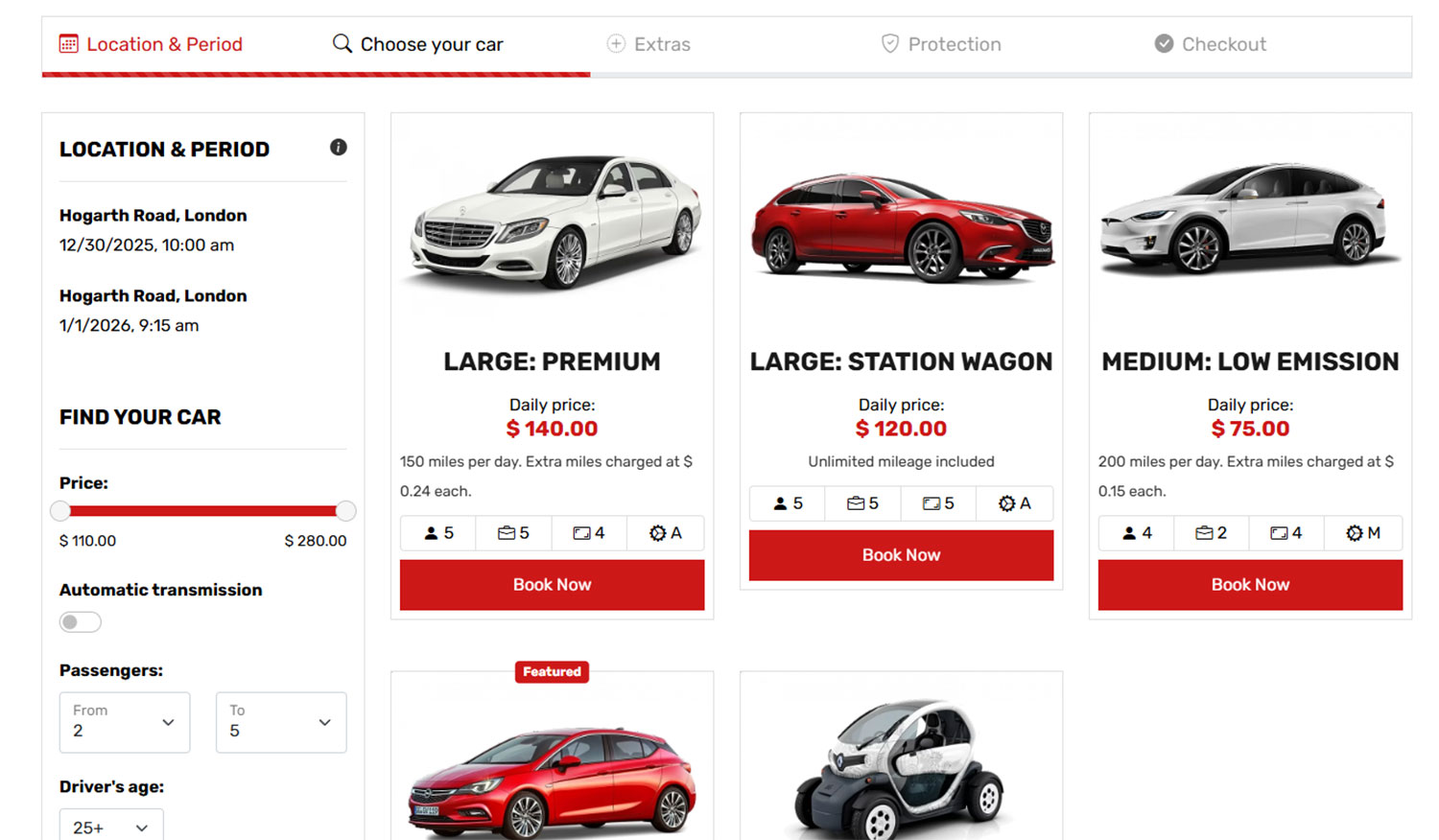Click the luggage icon on Large: Station Wagon card
1439x840 pixels.
click(x=856, y=503)
